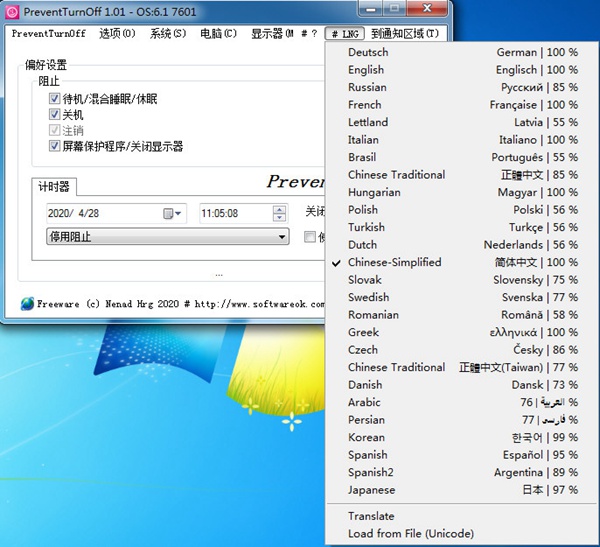The image size is (600, 547).
Task: Click the pink PreventTurnOff title bar icon
Action: pyautogui.click(x=13, y=12)
